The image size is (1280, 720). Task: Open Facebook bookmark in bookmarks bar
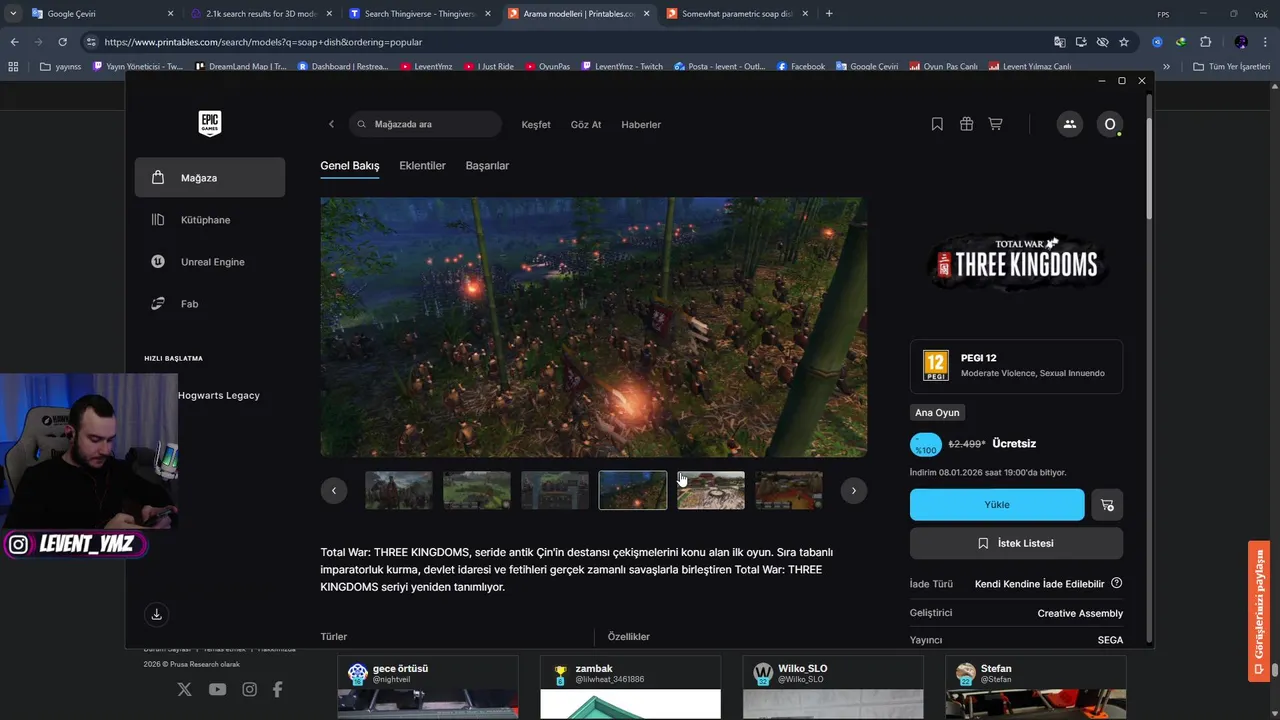[x=800, y=66]
